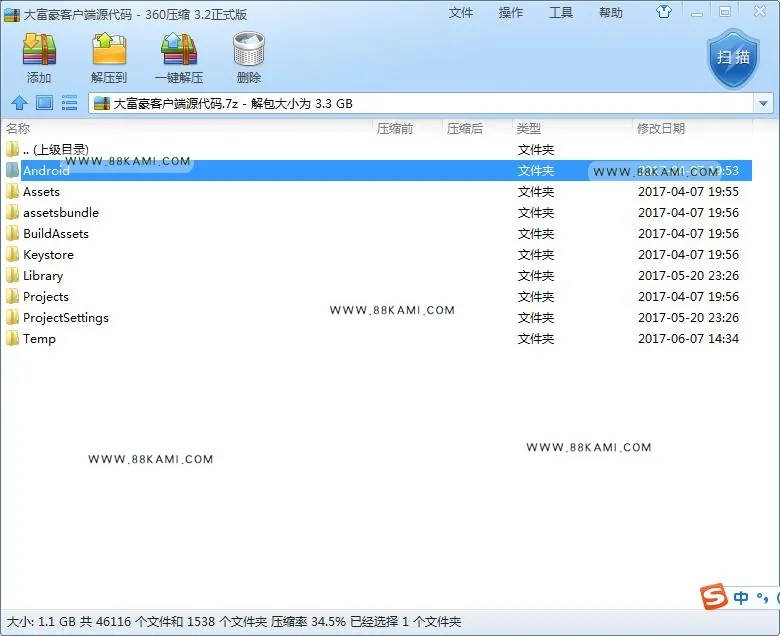780x636 pixels.
Task: Click the 一键解压 one-click extract icon
Action: coord(179,49)
